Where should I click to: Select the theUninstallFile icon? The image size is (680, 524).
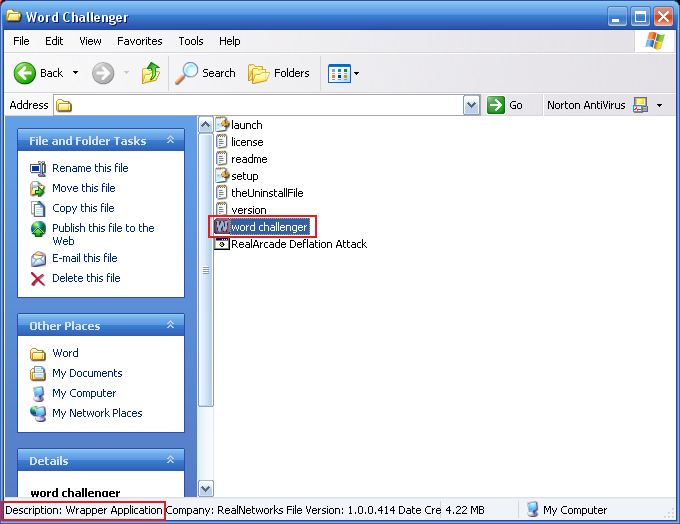[222, 192]
